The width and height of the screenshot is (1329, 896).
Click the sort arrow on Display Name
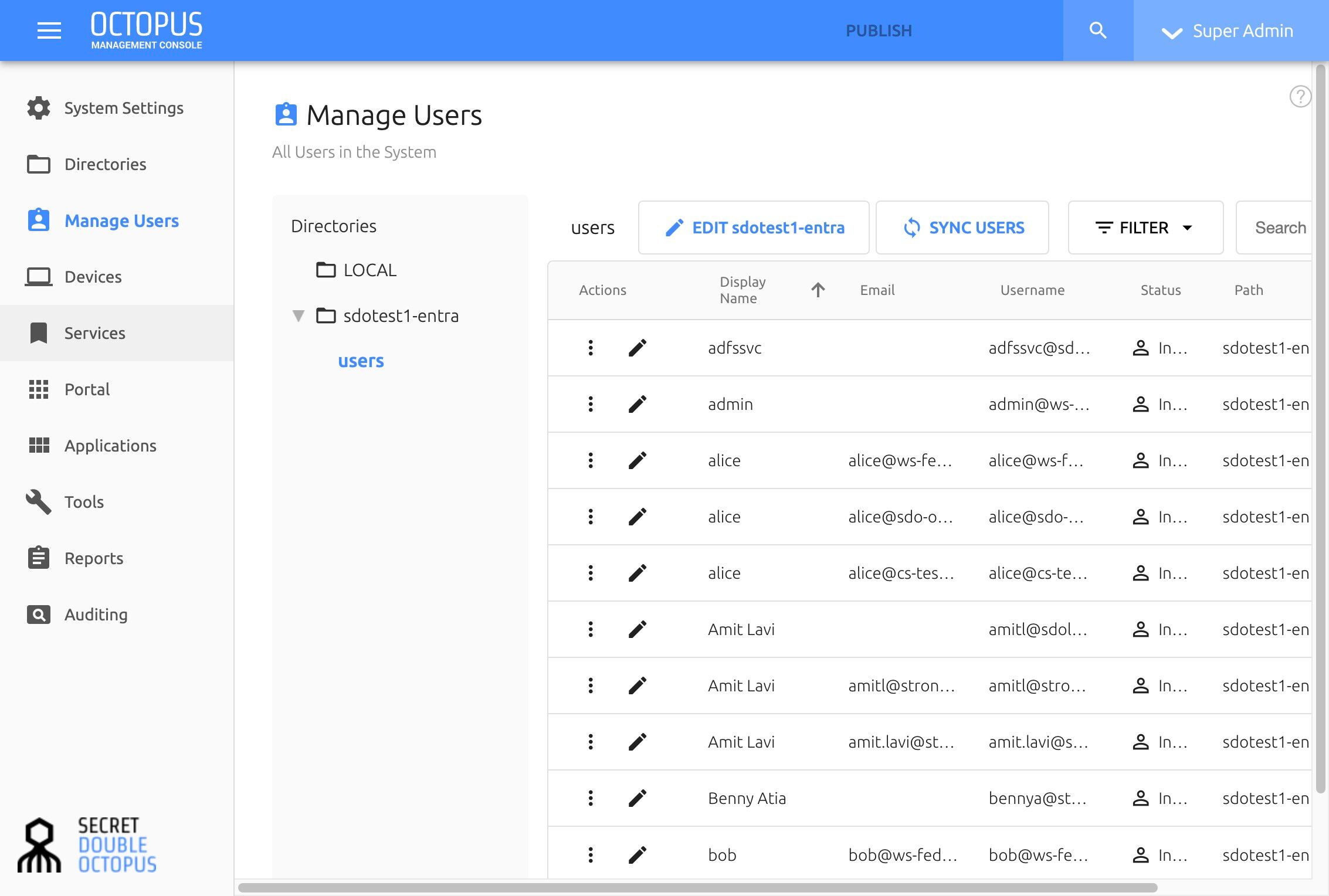coord(818,290)
